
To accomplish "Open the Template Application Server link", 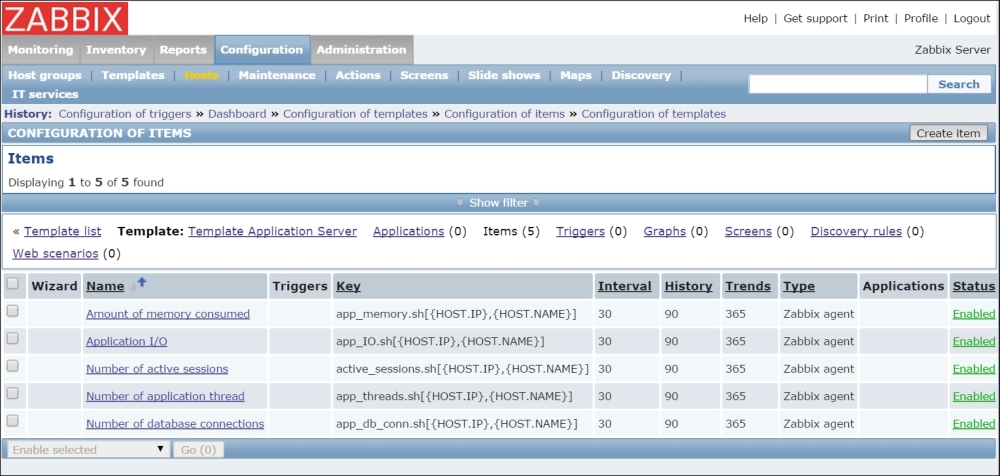I will pyautogui.click(x=272, y=231).
